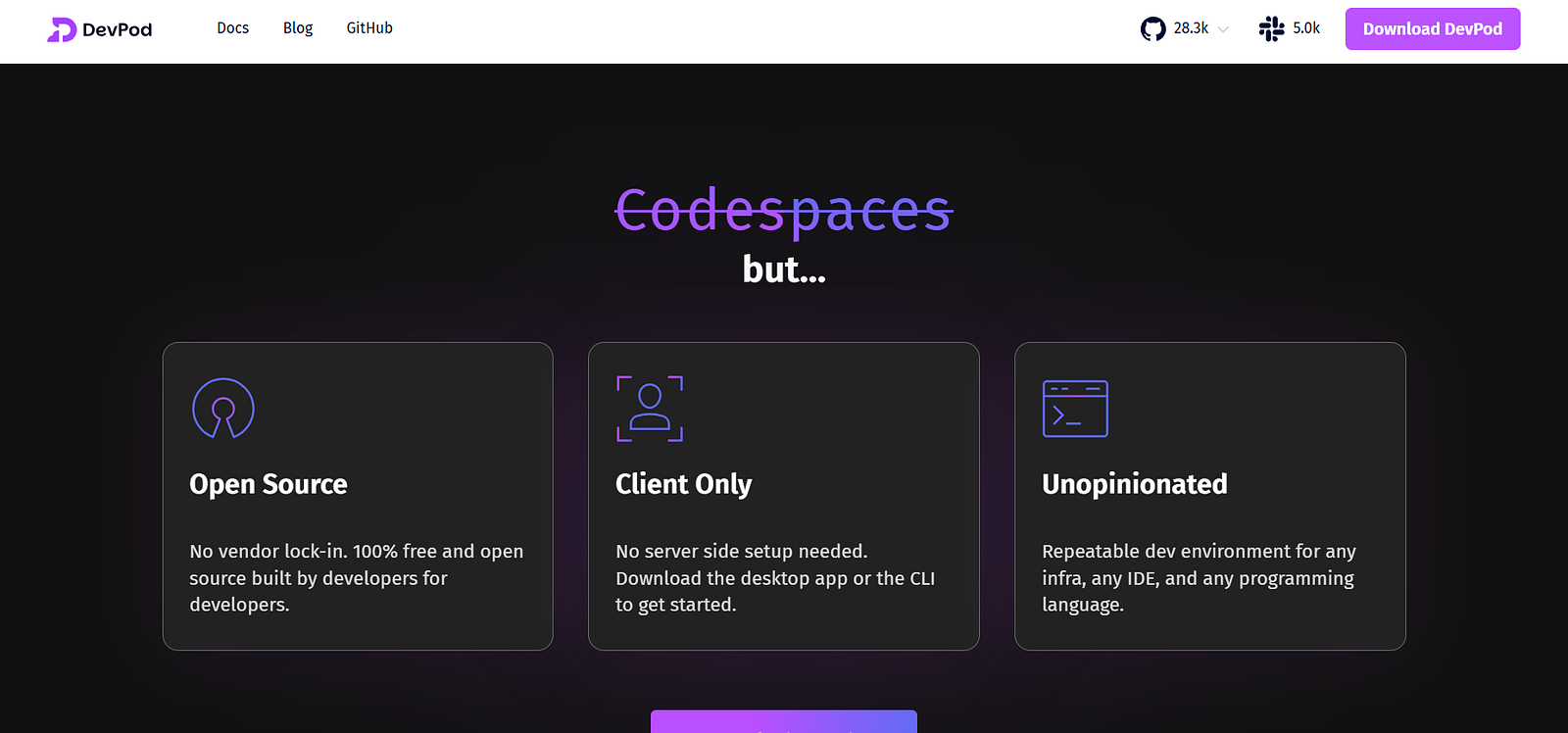Select the Client Only card title

point(684,484)
